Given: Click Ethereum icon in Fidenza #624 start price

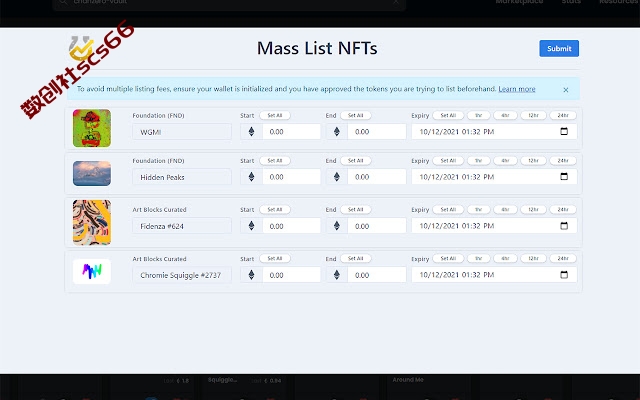Looking at the screenshot, I should [251, 226].
